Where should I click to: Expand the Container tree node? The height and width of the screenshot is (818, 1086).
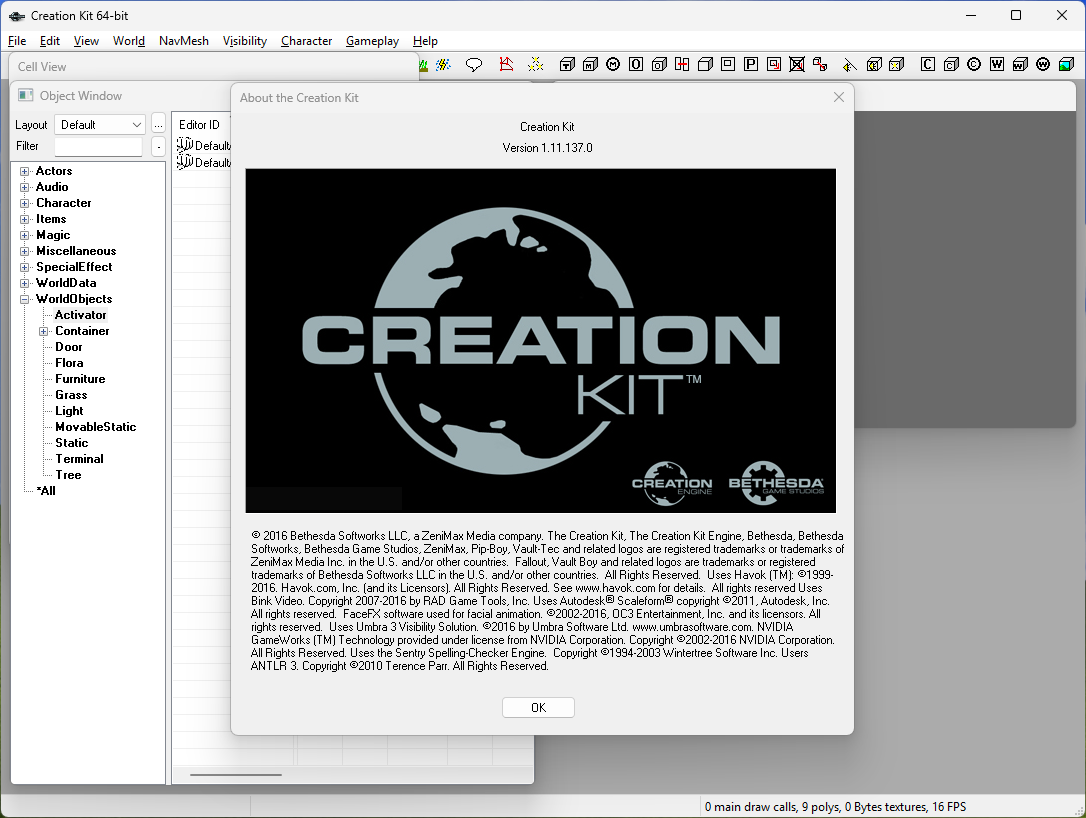tap(44, 331)
